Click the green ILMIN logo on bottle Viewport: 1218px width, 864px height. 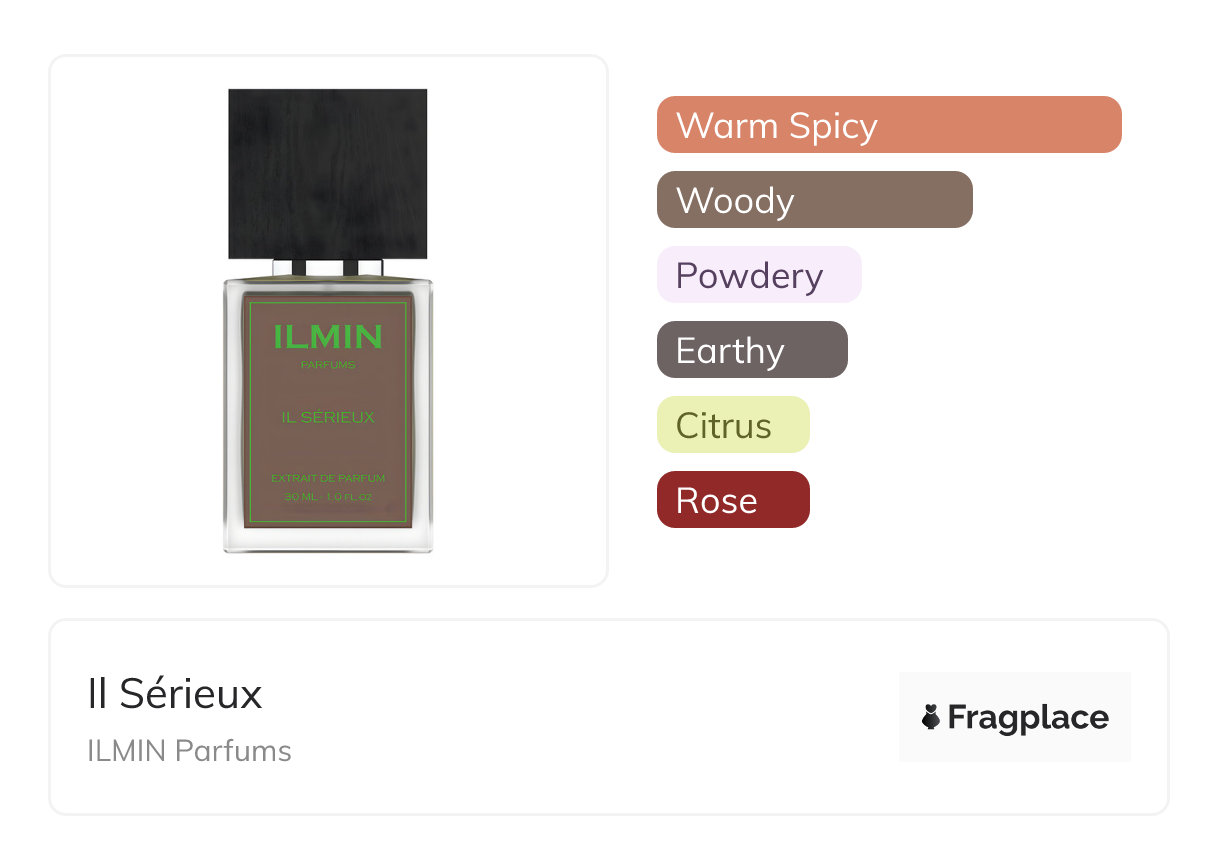327,337
